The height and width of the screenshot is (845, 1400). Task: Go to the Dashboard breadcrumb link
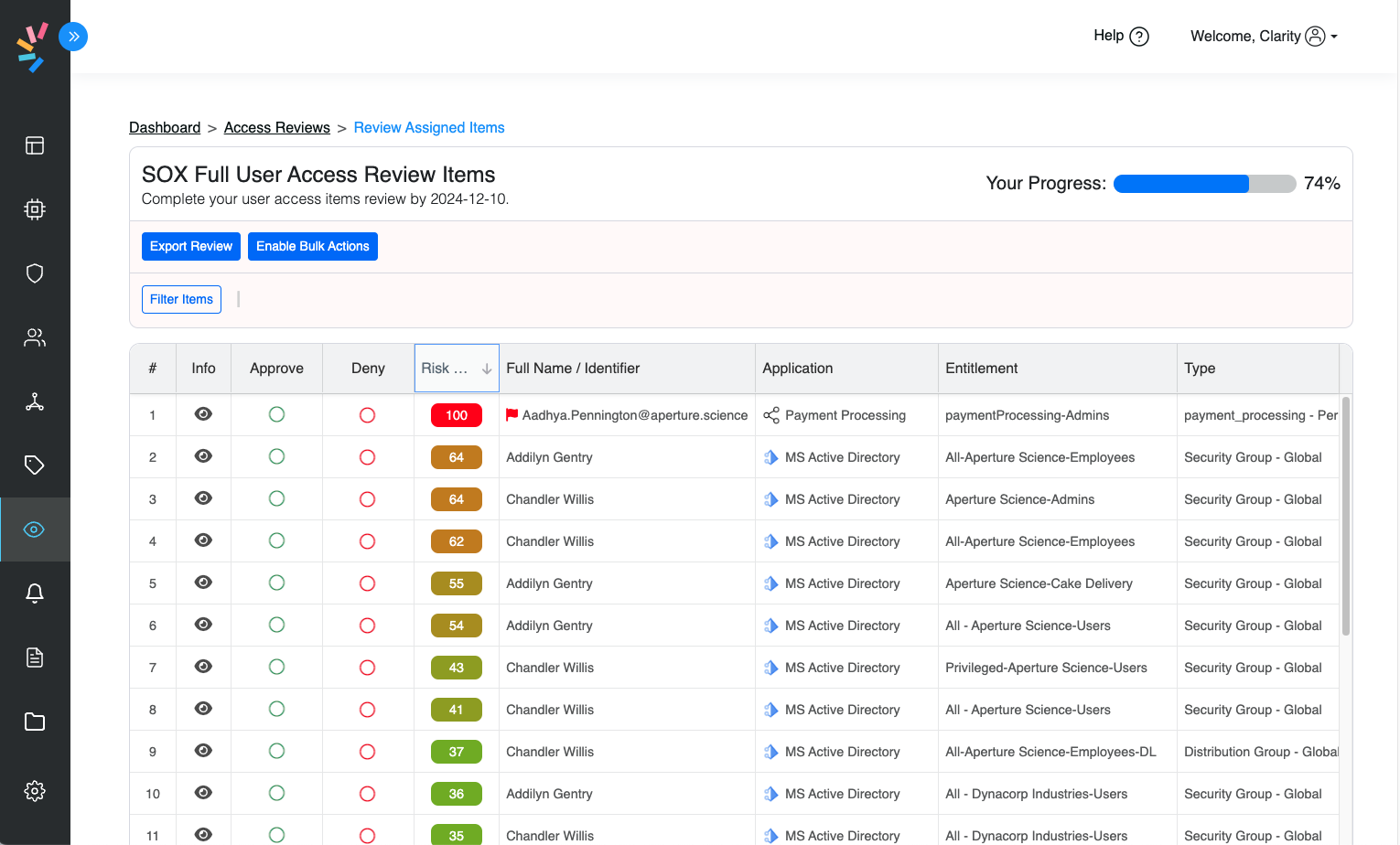pos(165,128)
